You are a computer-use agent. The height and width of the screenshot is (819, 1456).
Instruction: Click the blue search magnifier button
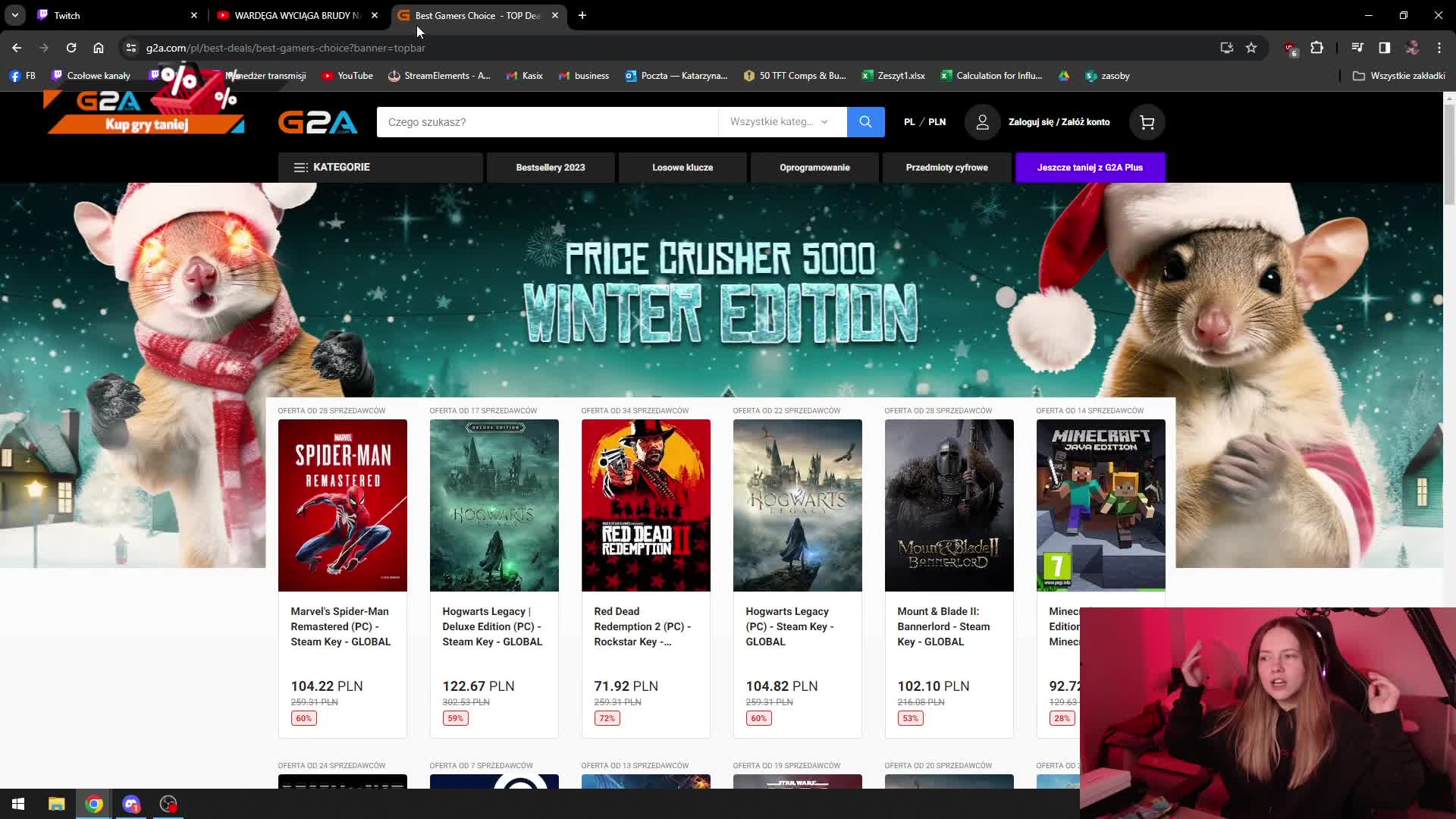click(x=865, y=122)
